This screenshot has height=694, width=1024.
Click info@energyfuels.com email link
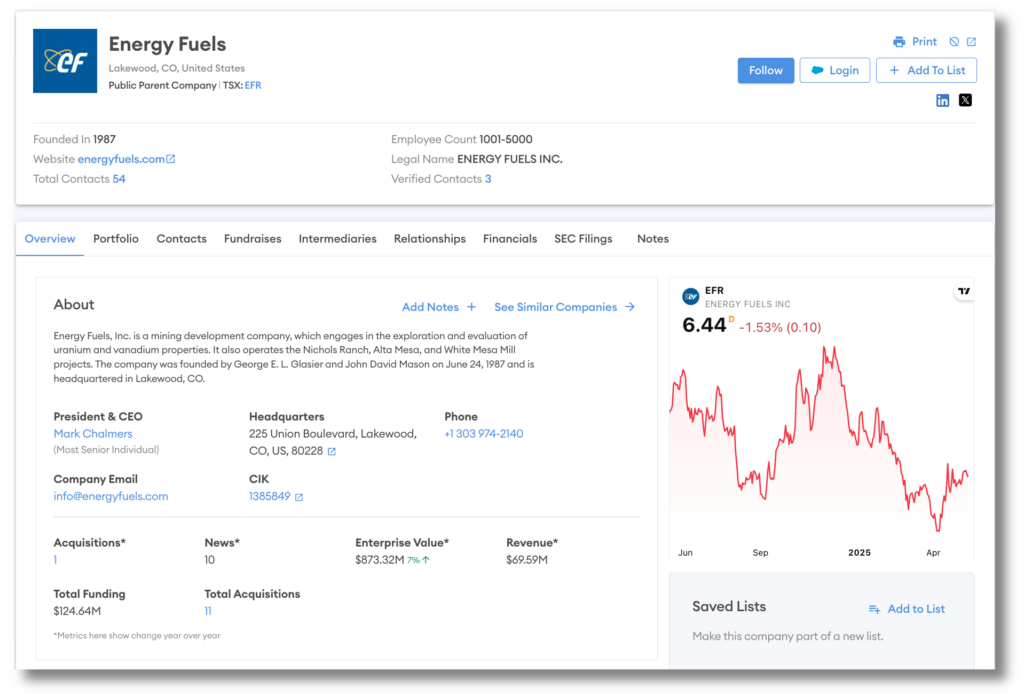[x=111, y=496]
